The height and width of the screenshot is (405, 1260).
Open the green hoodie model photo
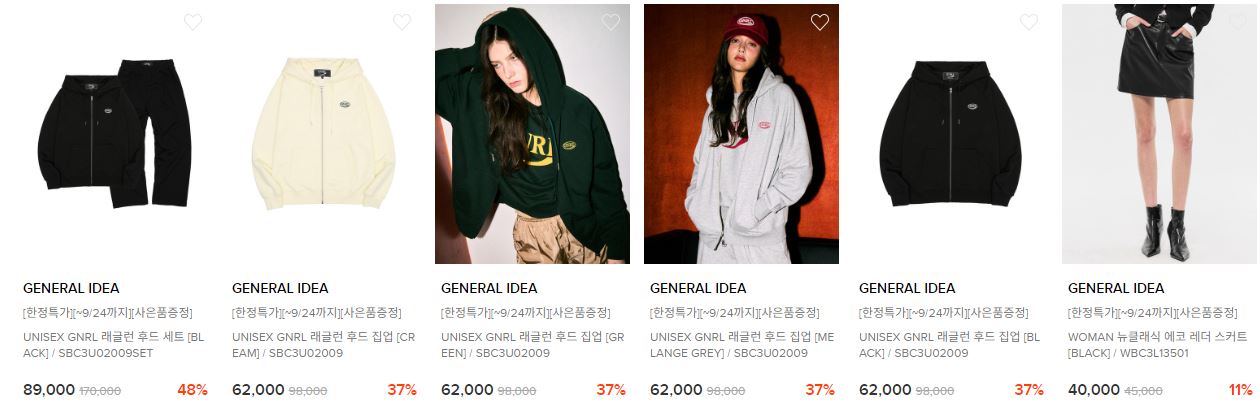pyautogui.click(x=532, y=134)
